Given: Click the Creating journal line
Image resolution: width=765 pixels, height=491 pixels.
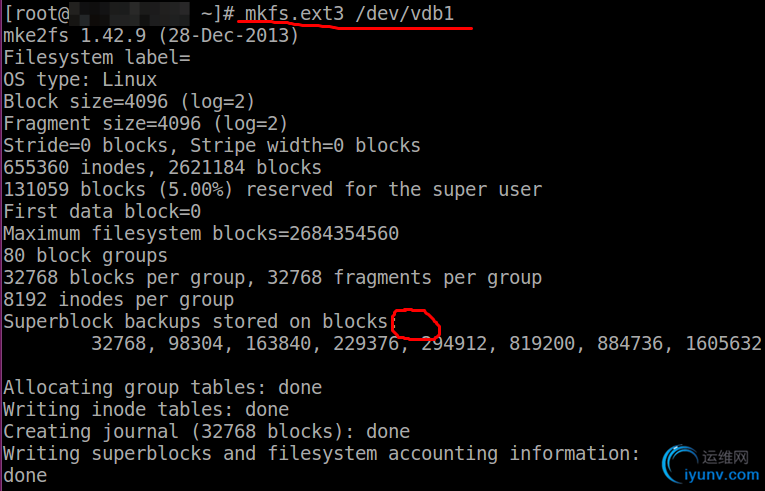Looking at the screenshot, I should pyautogui.click(x=206, y=431).
